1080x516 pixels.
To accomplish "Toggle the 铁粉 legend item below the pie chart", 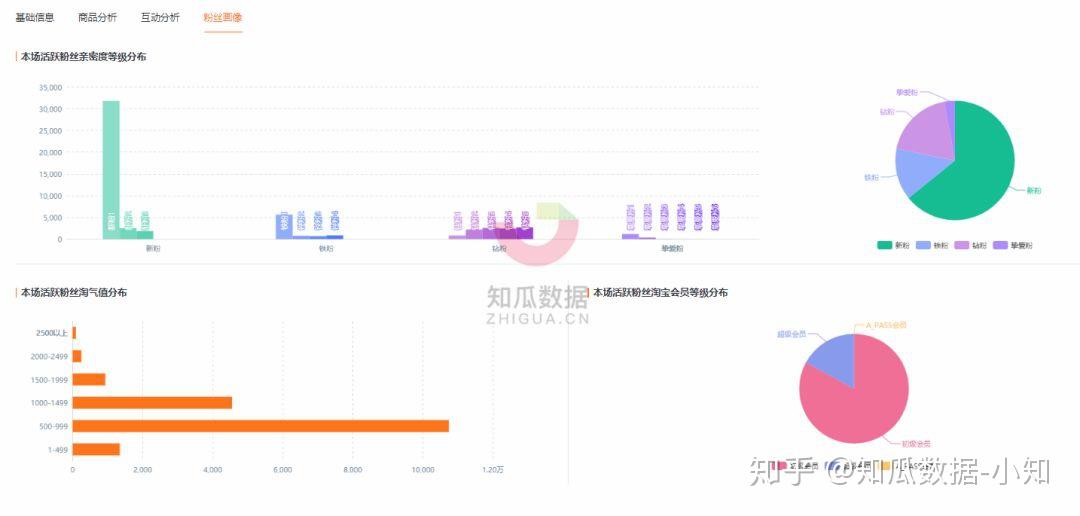I will 933,245.
